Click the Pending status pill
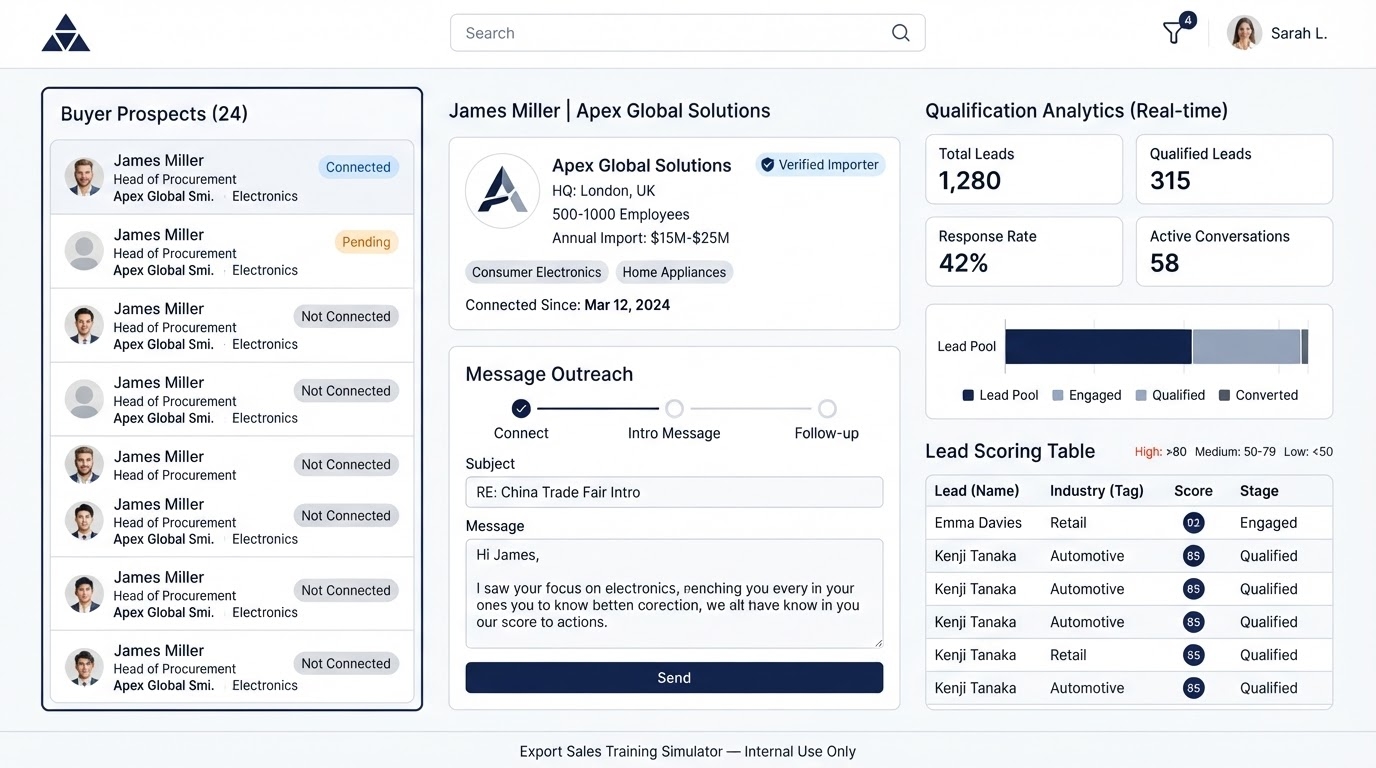The height and width of the screenshot is (768, 1376). point(366,242)
